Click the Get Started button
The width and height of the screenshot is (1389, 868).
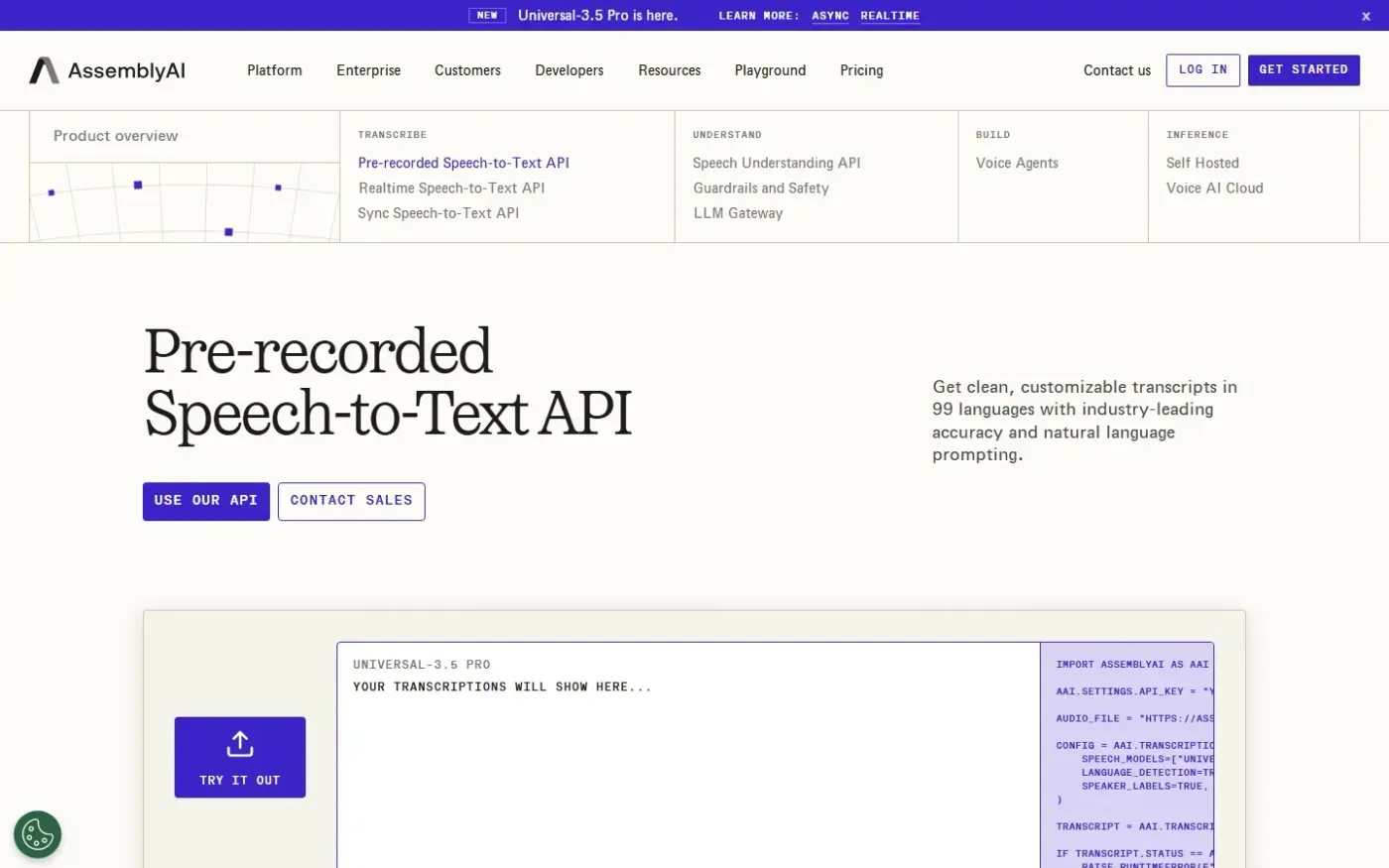1304,70
